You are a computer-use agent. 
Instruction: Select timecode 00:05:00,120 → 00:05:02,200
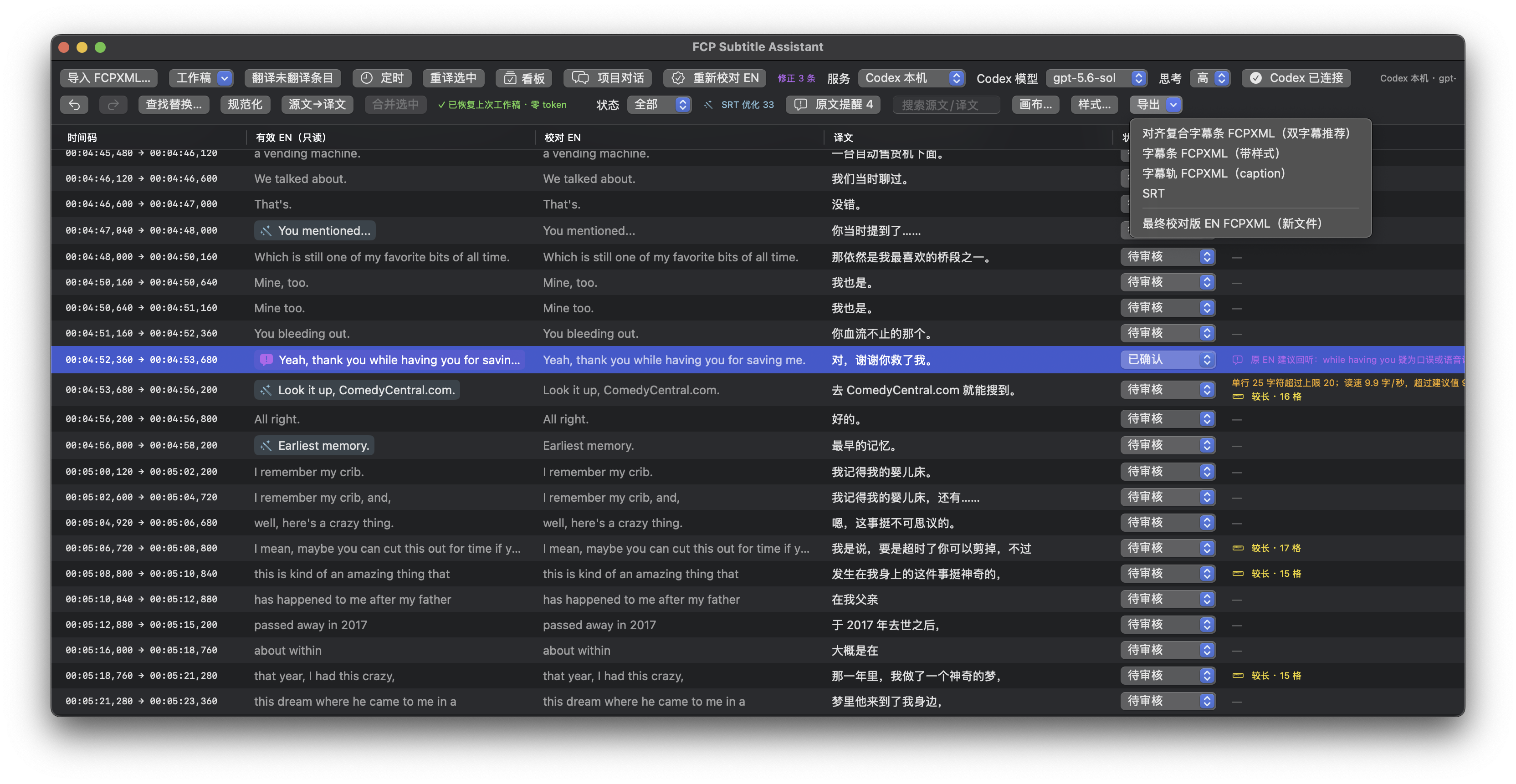pos(141,472)
